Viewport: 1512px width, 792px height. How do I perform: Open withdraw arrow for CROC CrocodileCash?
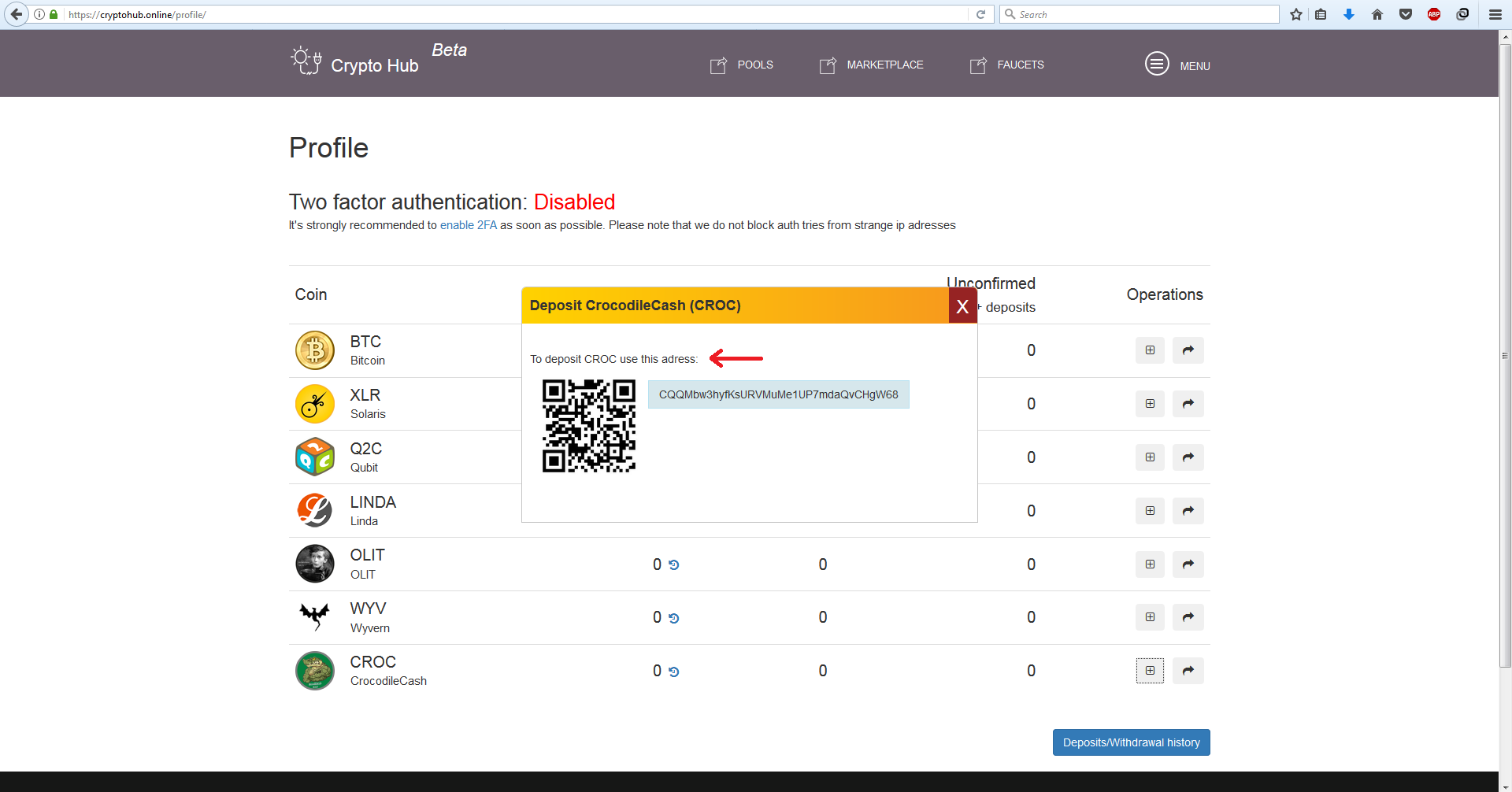pos(1188,671)
